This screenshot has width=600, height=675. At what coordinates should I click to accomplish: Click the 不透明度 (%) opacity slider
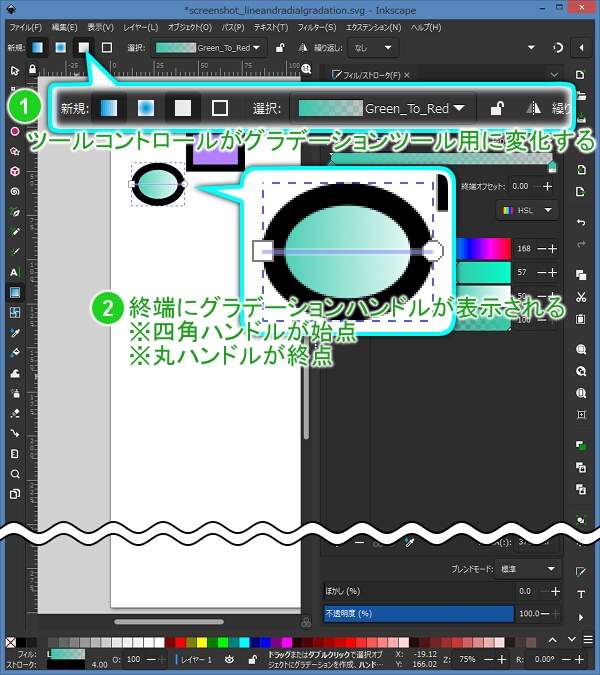tap(418, 613)
